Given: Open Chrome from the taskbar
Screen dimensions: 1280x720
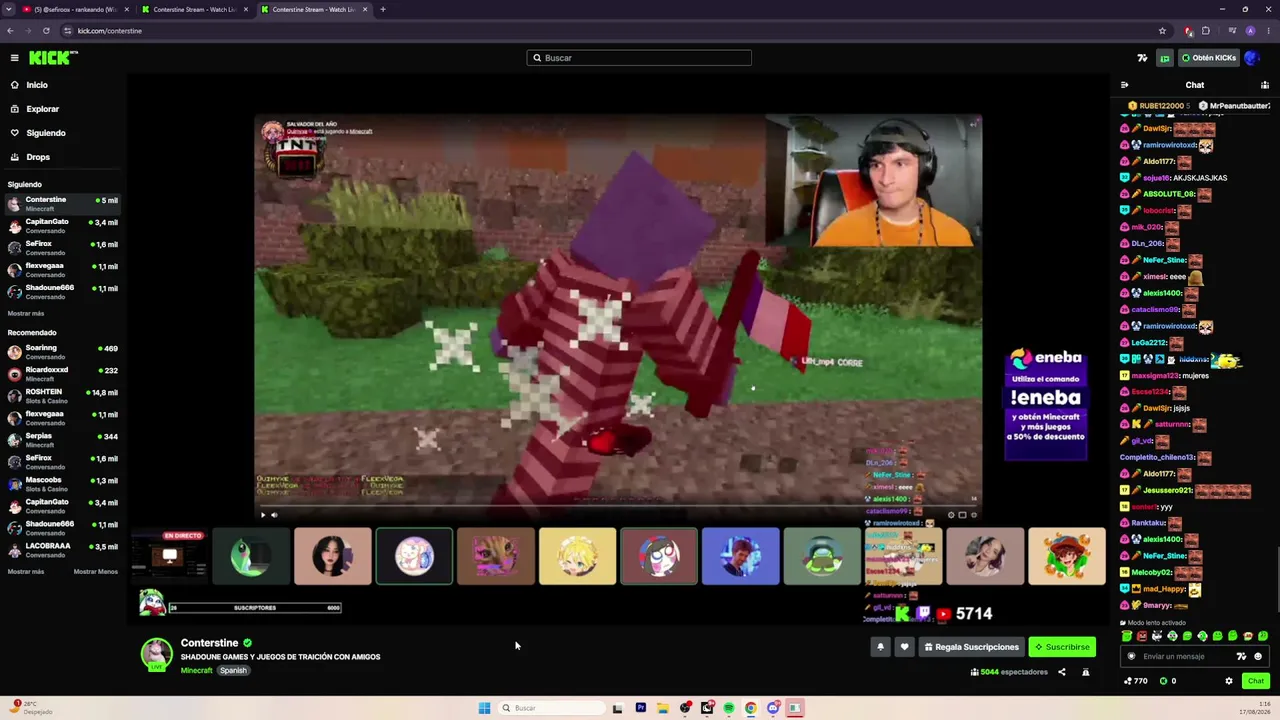Looking at the screenshot, I should coord(751,708).
